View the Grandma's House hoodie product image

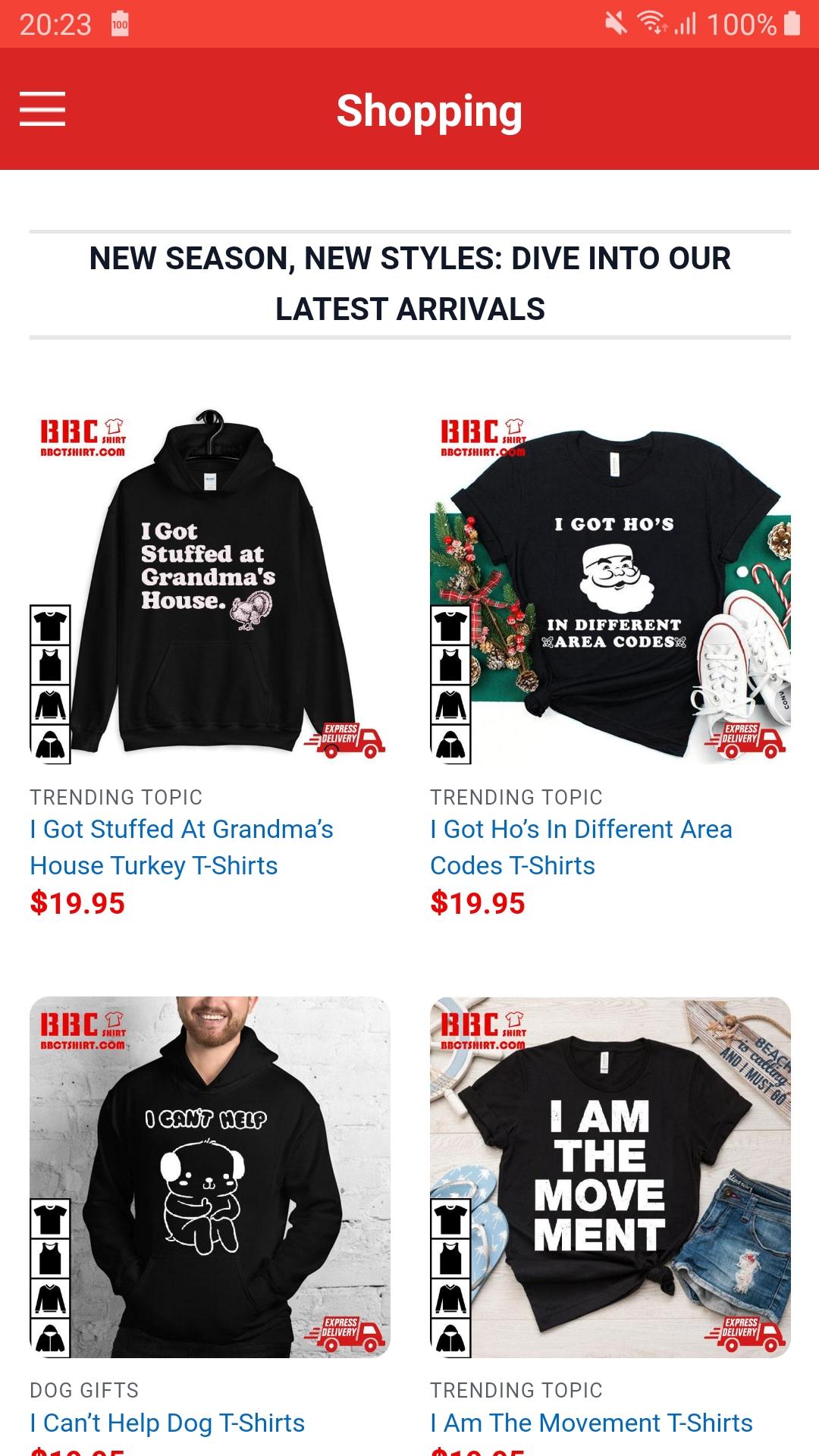click(x=210, y=584)
